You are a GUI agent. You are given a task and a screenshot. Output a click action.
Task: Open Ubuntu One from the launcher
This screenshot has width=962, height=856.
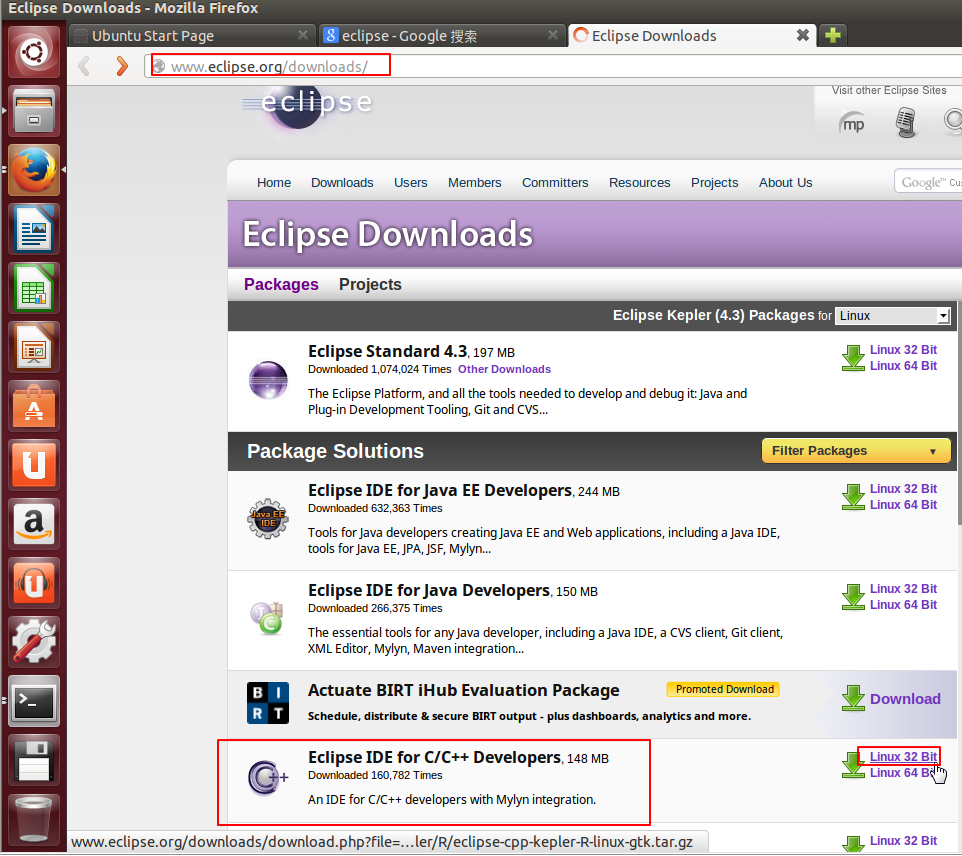click(34, 465)
